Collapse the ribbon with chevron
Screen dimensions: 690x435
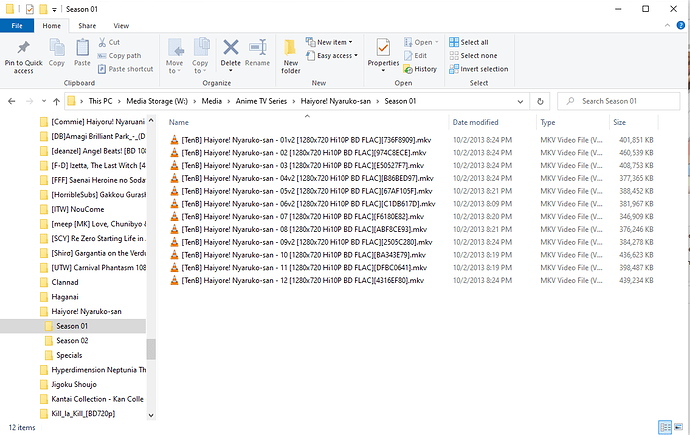(667, 26)
